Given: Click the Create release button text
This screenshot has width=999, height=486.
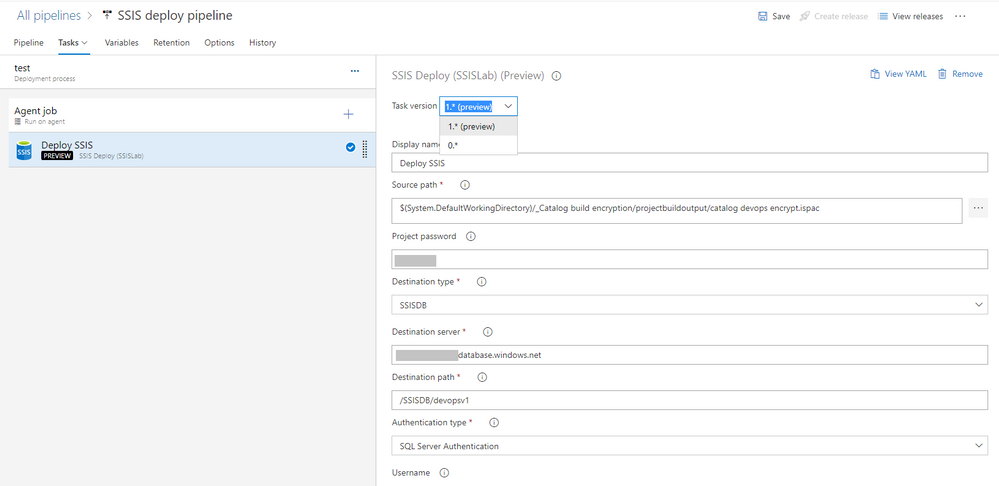Looking at the screenshot, I should [x=841, y=17].
